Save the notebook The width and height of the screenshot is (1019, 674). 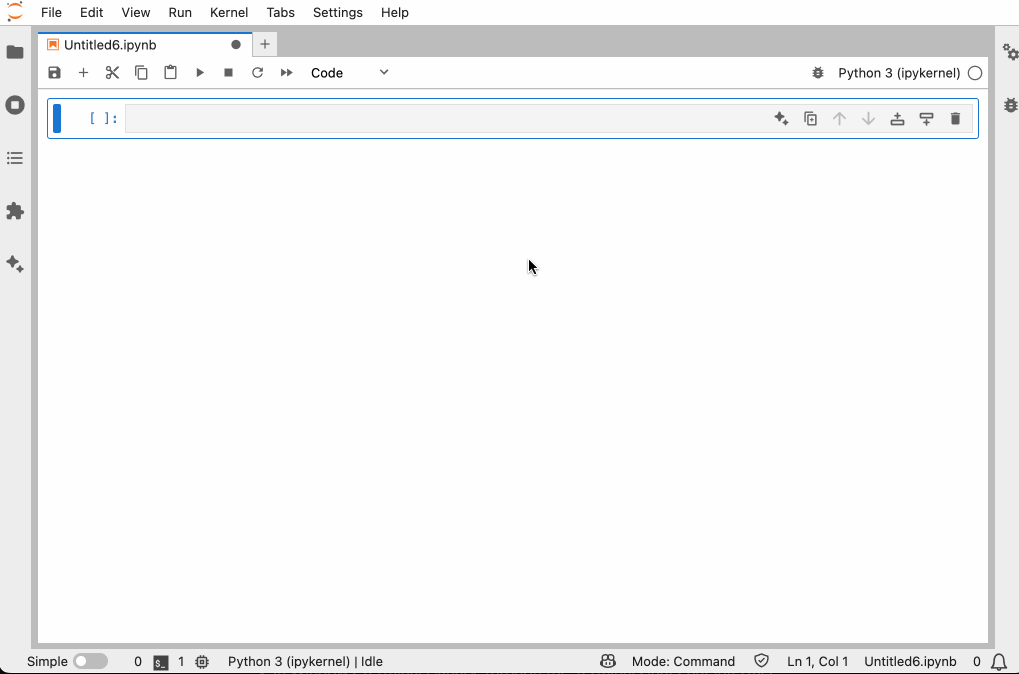(54, 72)
